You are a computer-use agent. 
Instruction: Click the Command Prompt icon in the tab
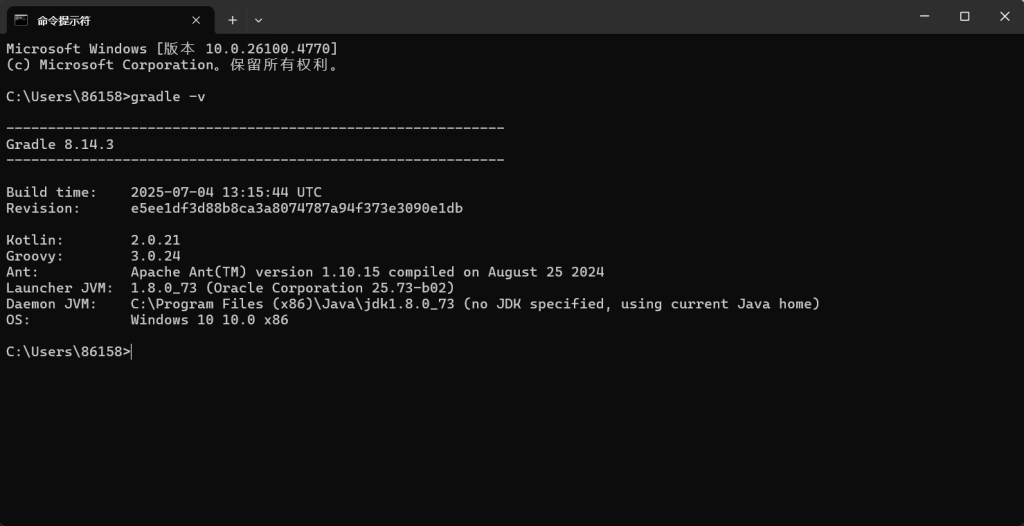[x=20, y=19]
